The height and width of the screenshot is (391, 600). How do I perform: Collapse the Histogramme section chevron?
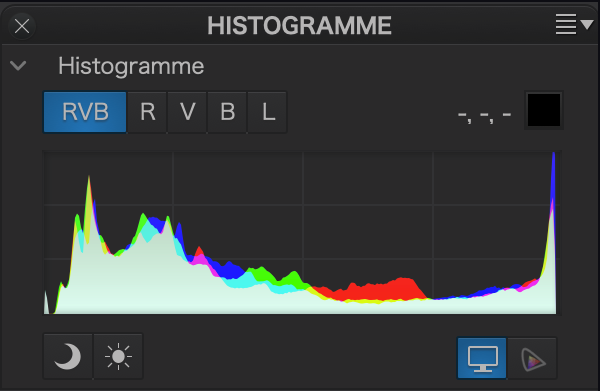tap(18, 66)
